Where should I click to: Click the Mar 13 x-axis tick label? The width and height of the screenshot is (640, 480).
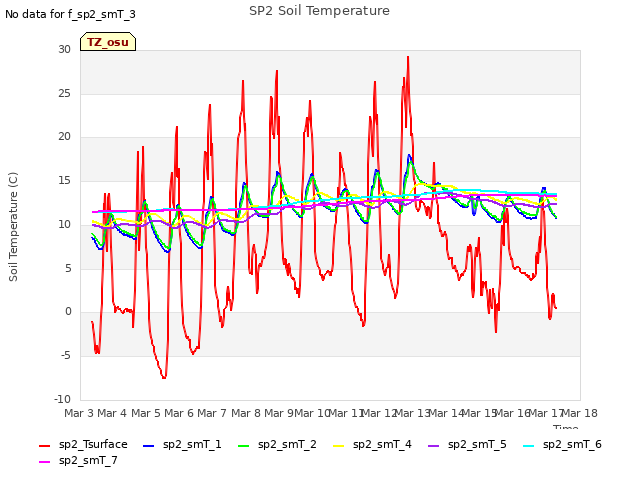point(412,413)
